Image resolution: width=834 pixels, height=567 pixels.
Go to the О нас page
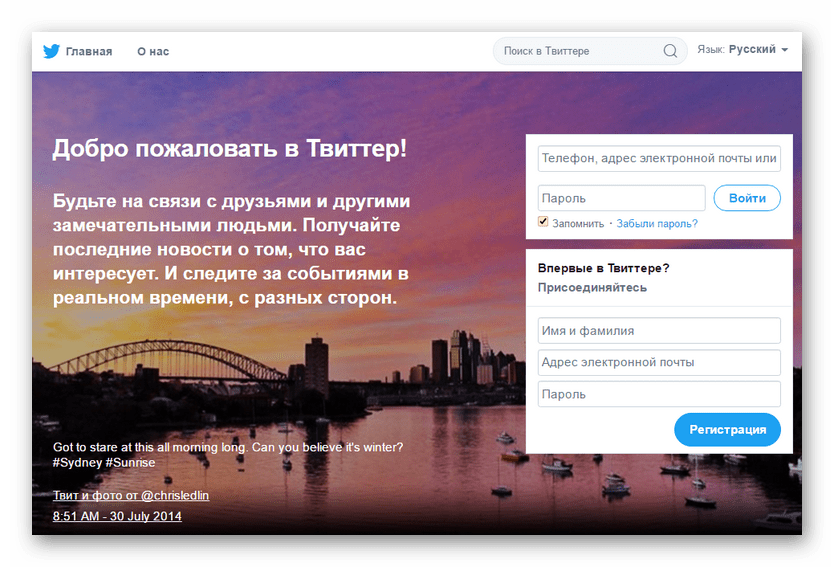coord(153,51)
